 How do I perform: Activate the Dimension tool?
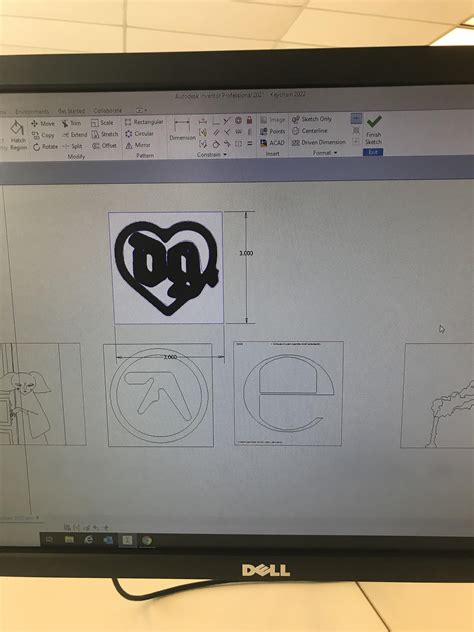click(182, 130)
